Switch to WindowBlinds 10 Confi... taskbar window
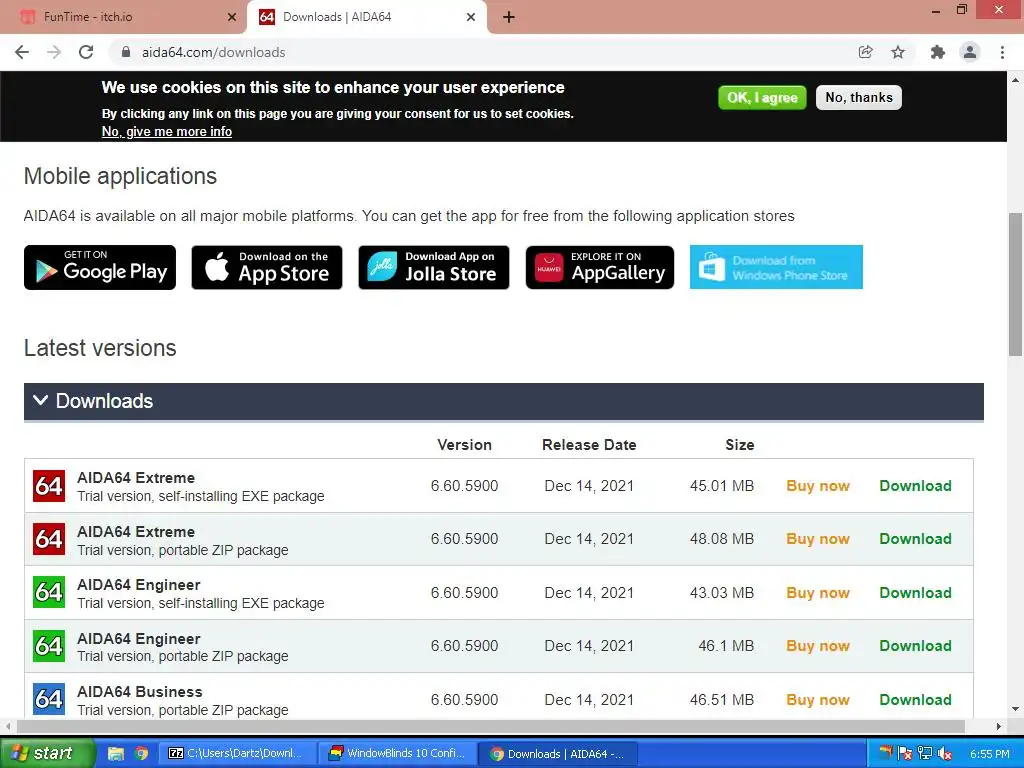 397,754
